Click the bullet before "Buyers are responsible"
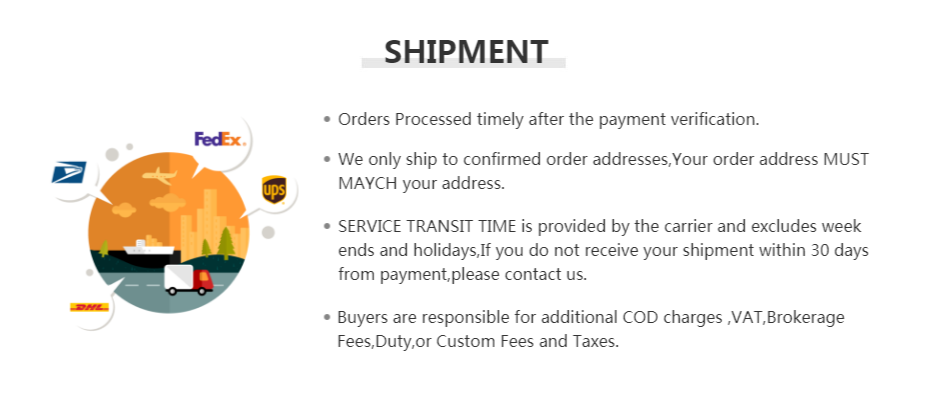 pos(327,317)
